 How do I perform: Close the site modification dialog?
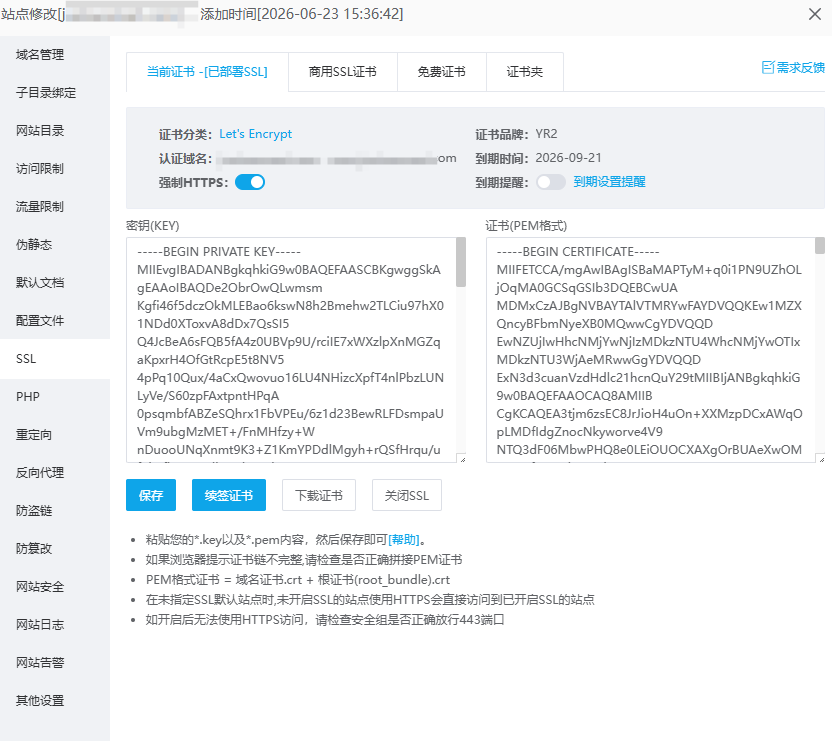tap(814, 14)
